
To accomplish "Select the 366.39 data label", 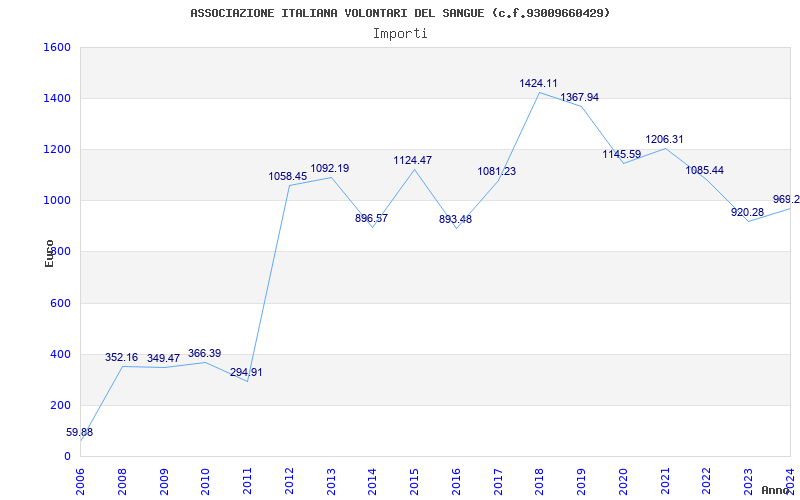I will tap(205, 353).
